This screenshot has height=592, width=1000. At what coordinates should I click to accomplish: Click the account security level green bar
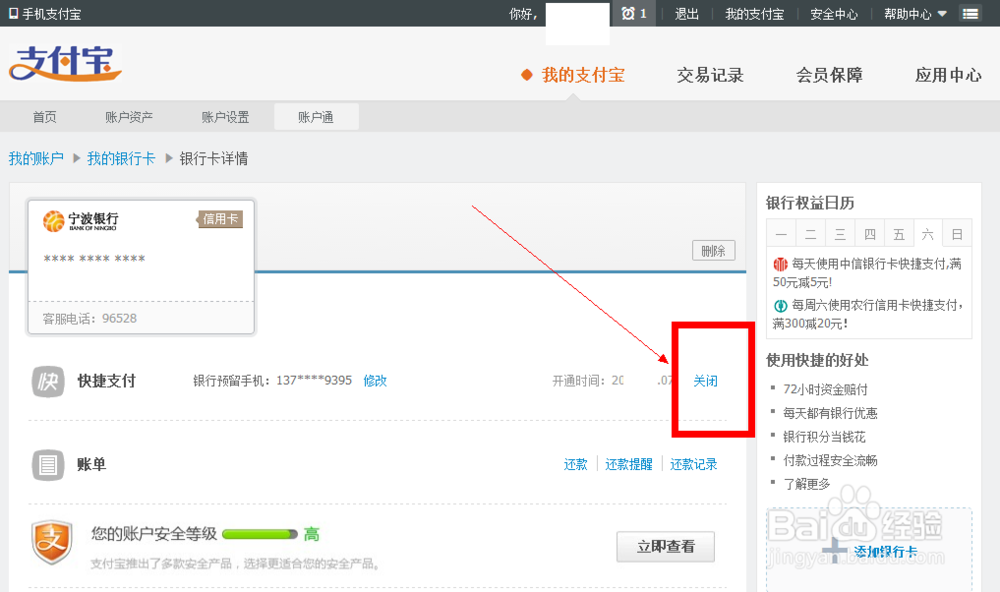tap(260, 534)
